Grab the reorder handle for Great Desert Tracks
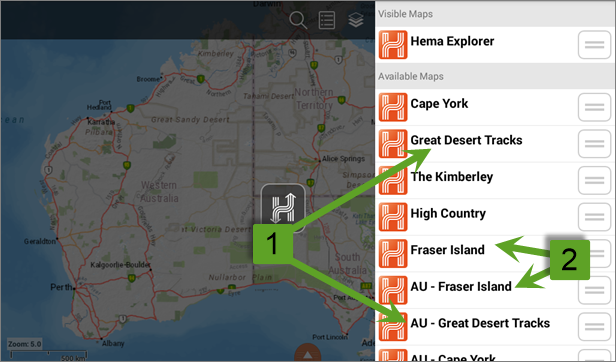The height and width of the screenshot is (362, 616). [x=594, y=144]
